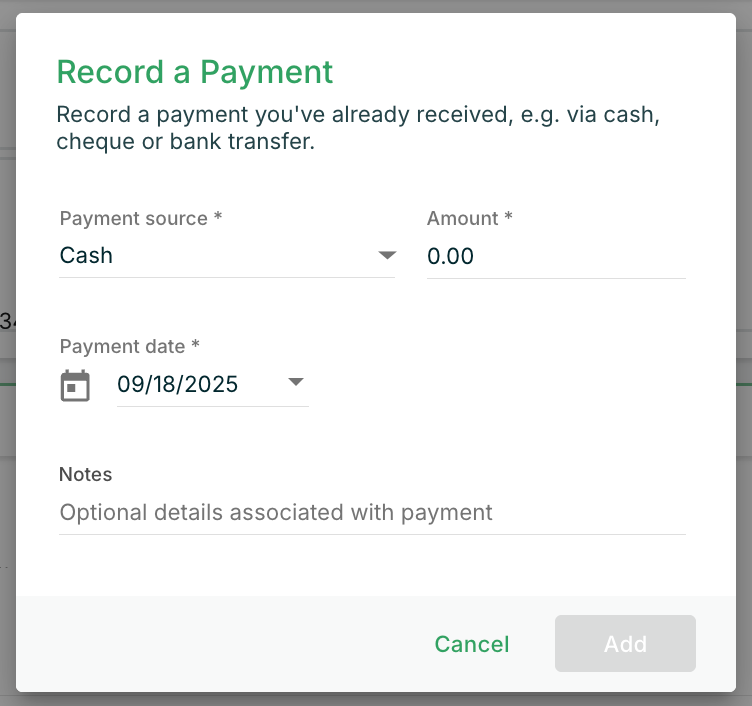This screenshot has width=752, height=706.
Task: Click the Notes label
Action: pyautogui.click(x=86, y=474)
